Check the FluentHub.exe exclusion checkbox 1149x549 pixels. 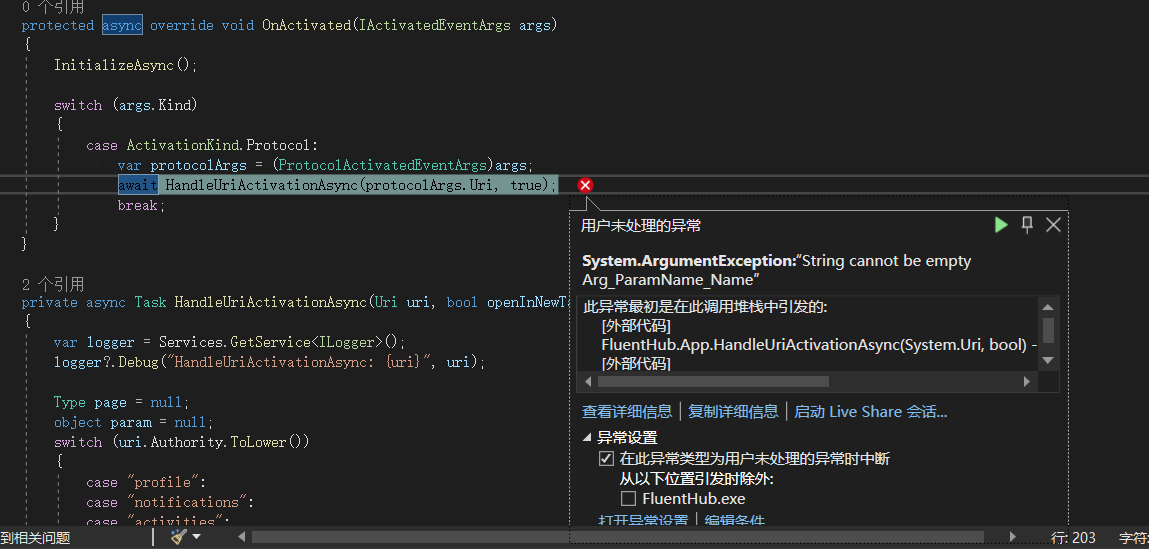point(628,499)
